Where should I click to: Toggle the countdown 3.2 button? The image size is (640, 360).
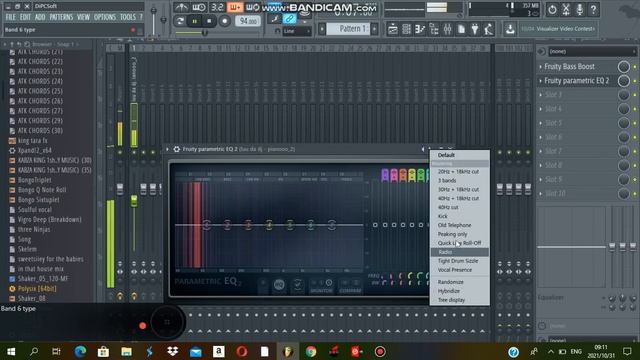217,7
